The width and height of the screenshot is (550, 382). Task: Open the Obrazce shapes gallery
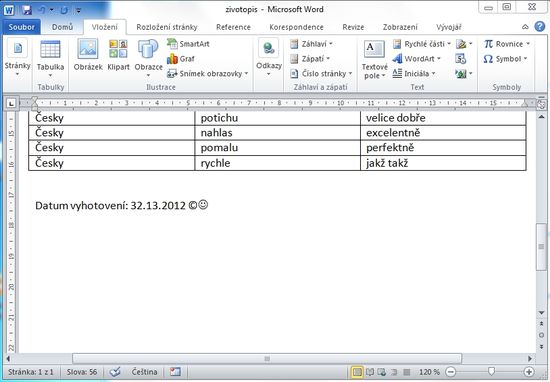tap(148, 59)
